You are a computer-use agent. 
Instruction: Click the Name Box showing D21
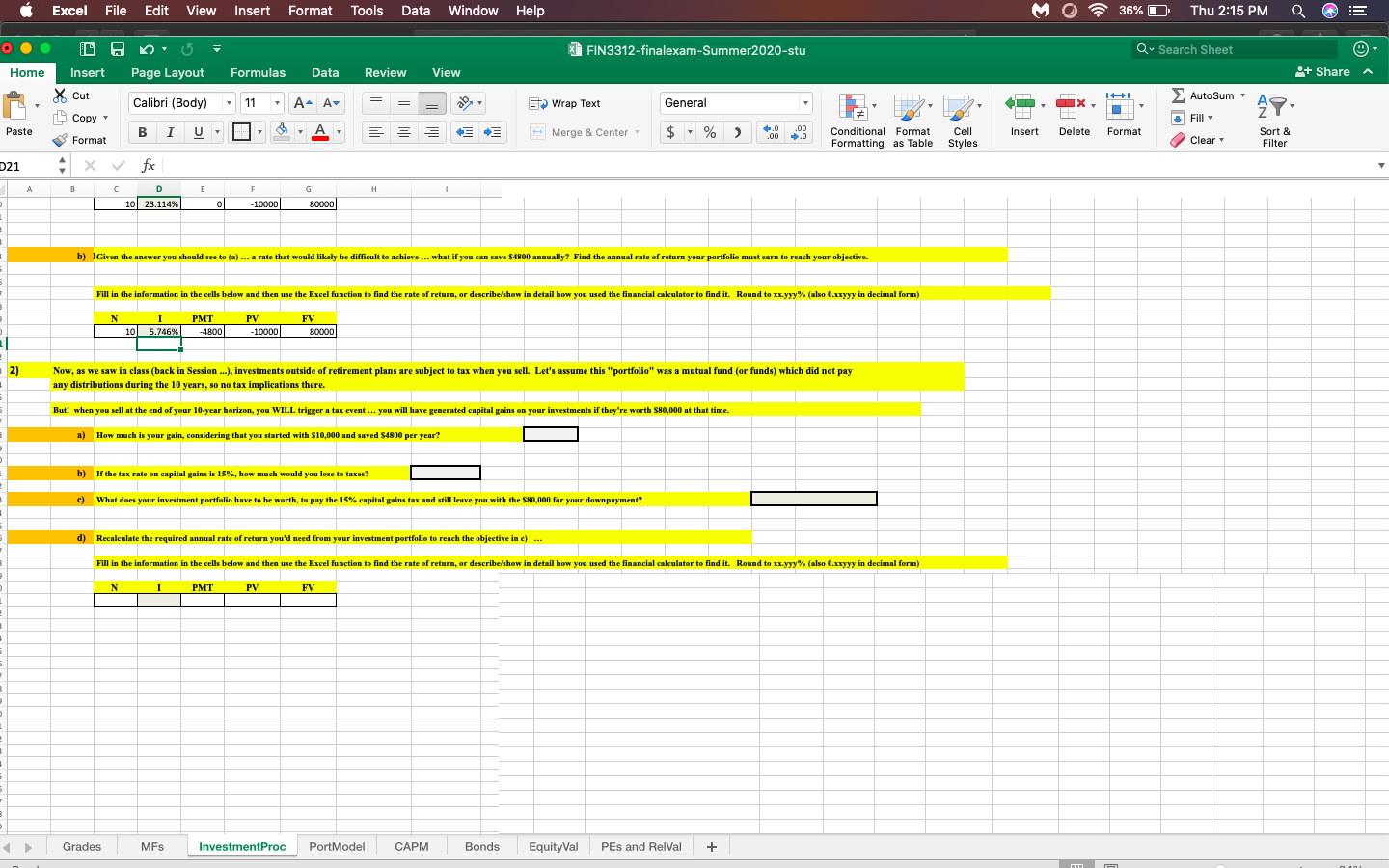click(x=26, y=166)
